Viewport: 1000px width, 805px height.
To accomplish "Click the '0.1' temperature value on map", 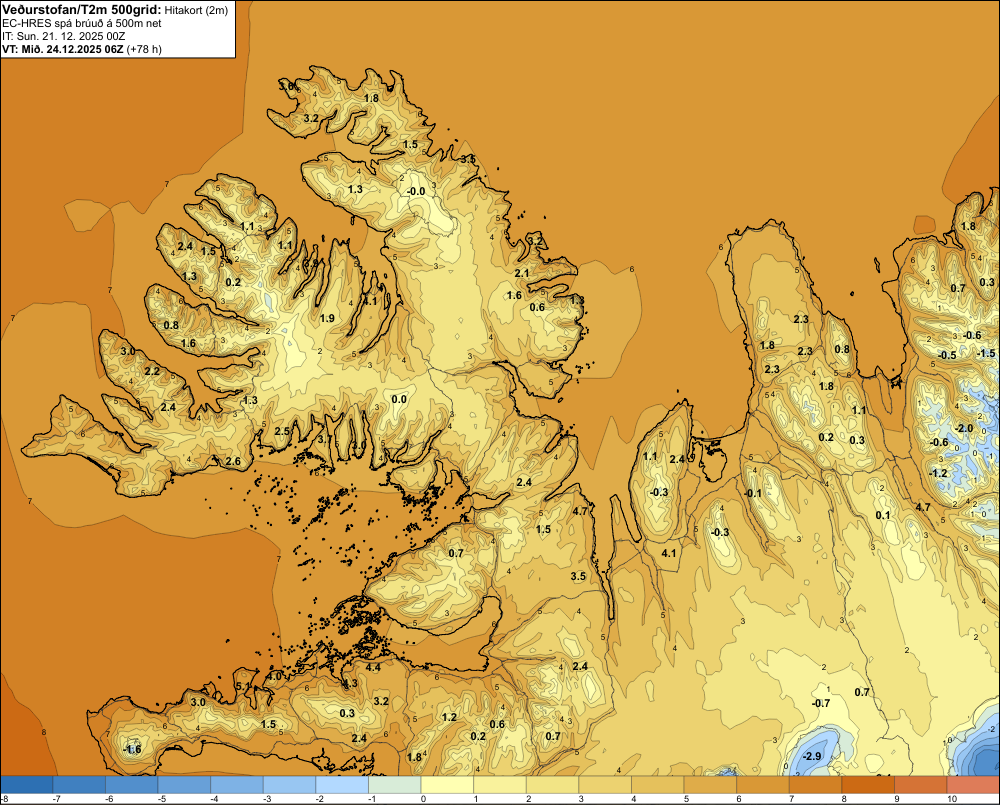I will pyautogui.click(x=883, y=515).
